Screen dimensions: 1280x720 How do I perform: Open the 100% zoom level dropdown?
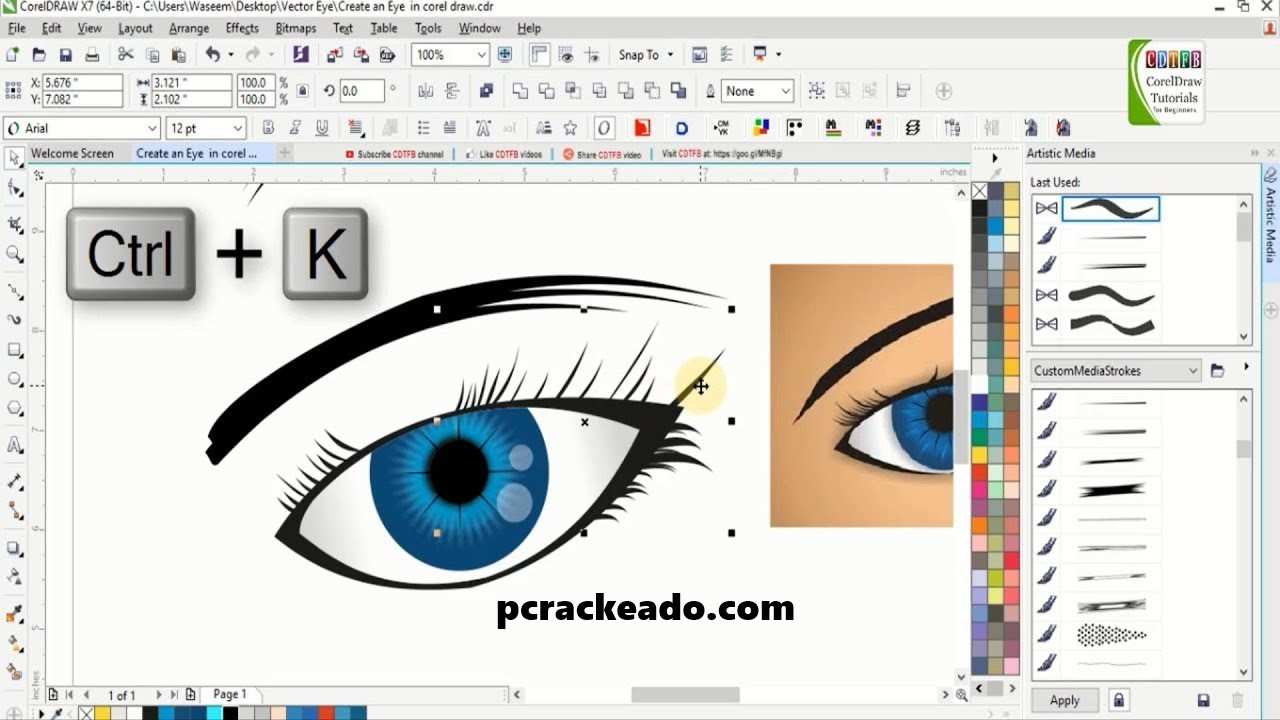(x=479, y=55)
